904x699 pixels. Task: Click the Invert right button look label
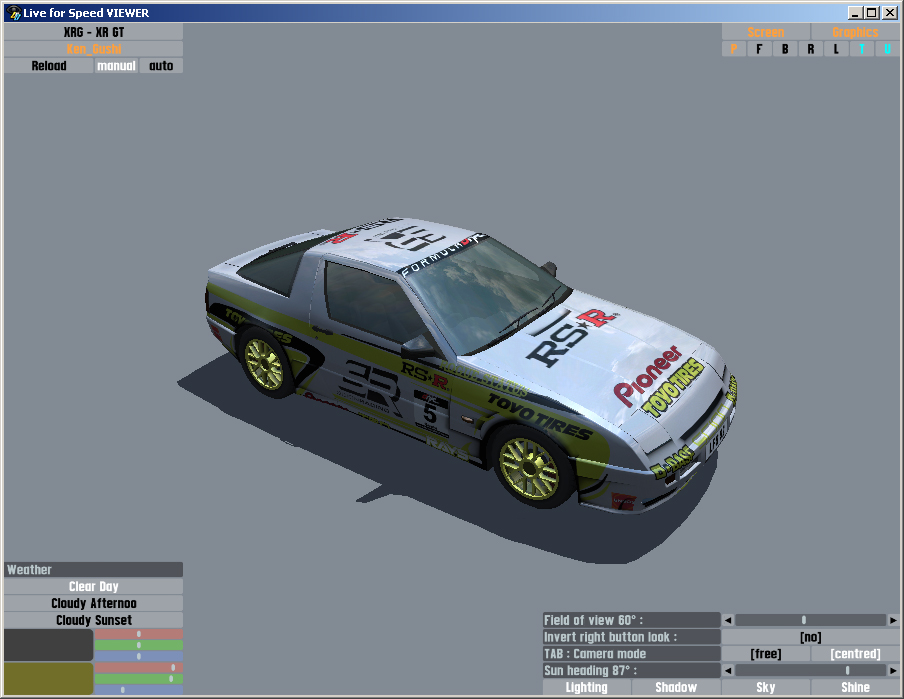pyautogui.click(x=631, y=637)
